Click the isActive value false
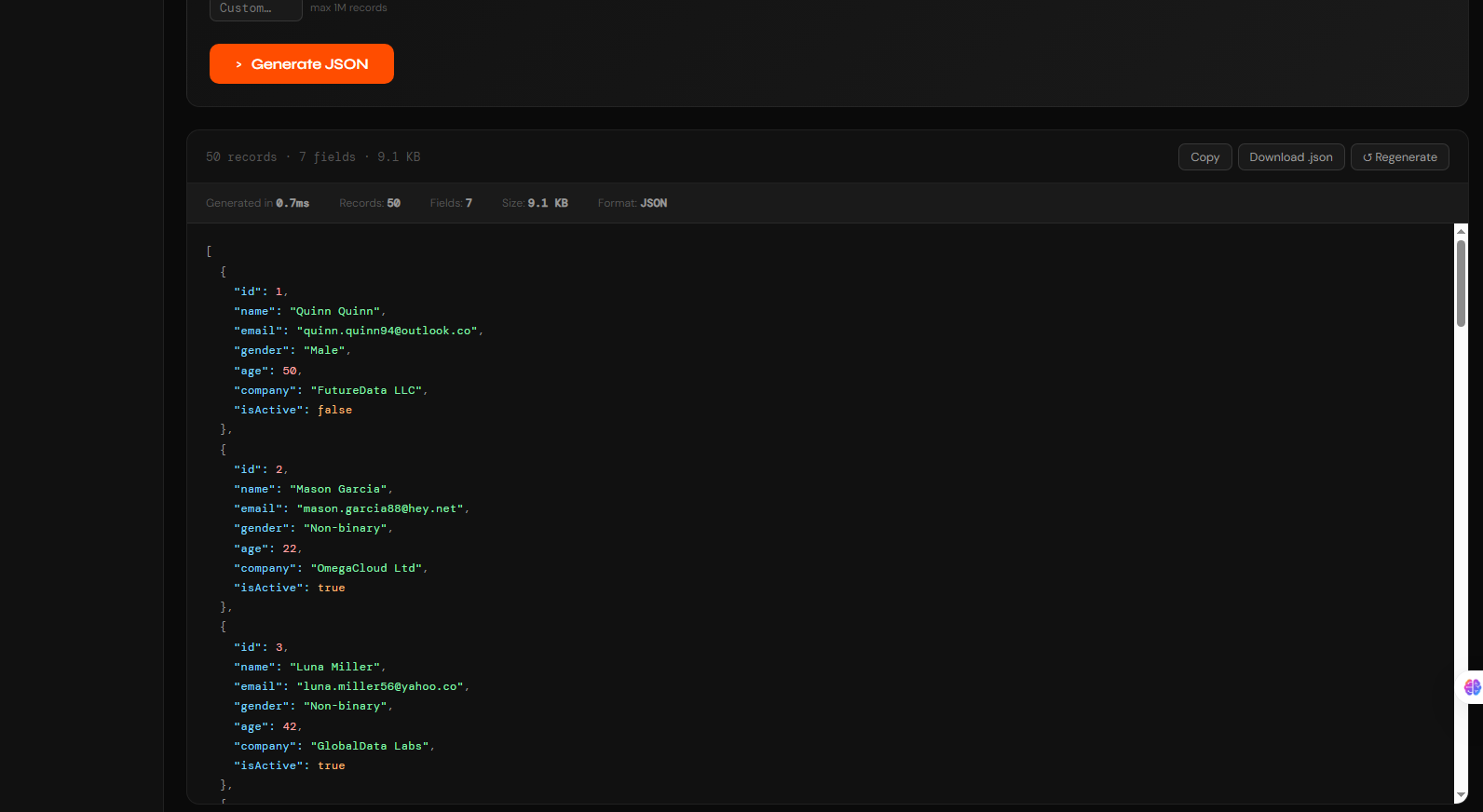This screenshot has height=812, width=1483. 334,410
